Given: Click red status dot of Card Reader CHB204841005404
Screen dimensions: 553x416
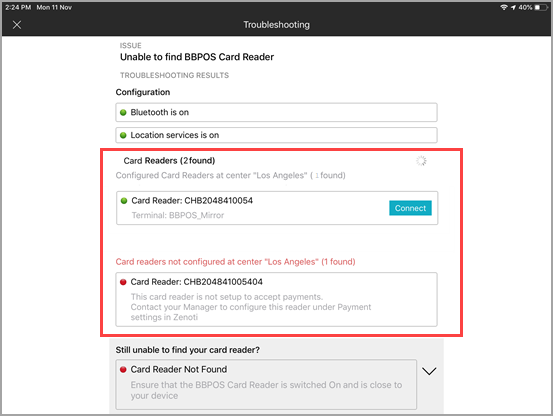Looking at the screenshot, I should coord(123,282).
